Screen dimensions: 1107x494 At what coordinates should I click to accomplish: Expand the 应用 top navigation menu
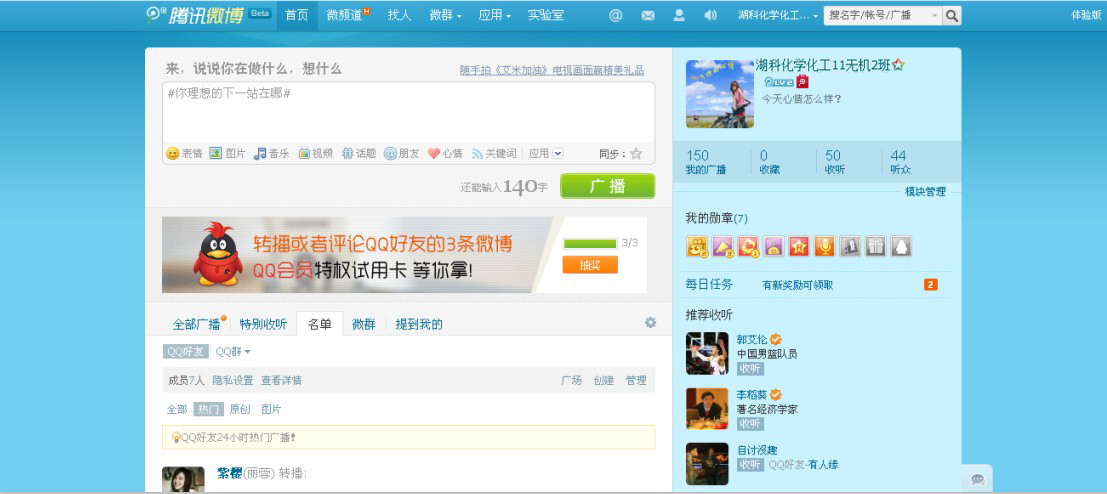tap(494, 15)
